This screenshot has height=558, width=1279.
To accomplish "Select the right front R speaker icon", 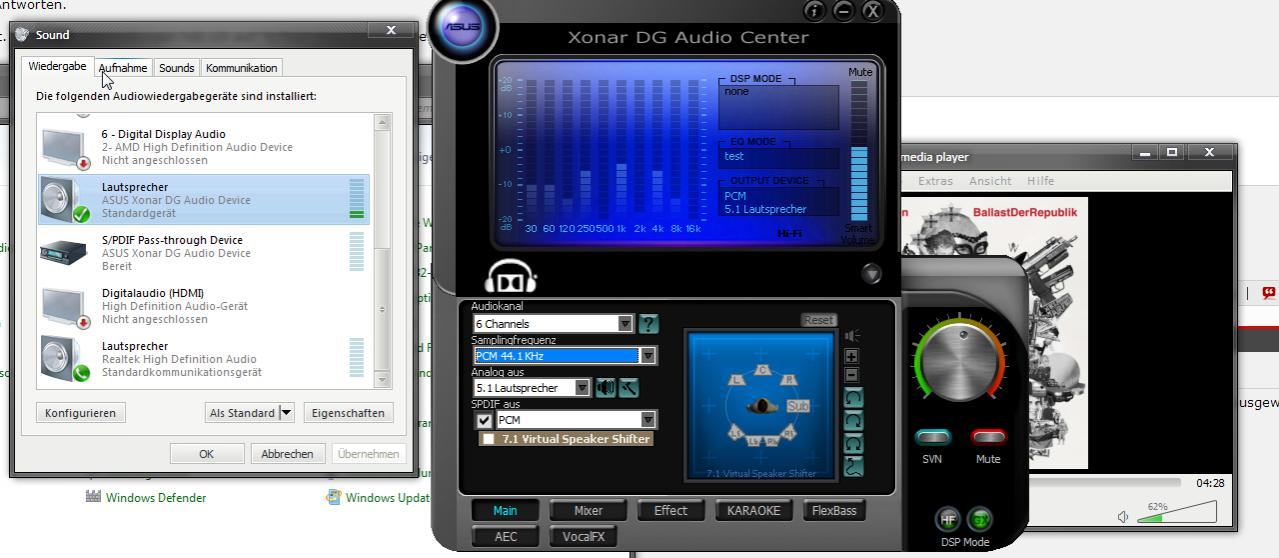I will [789, 379].
